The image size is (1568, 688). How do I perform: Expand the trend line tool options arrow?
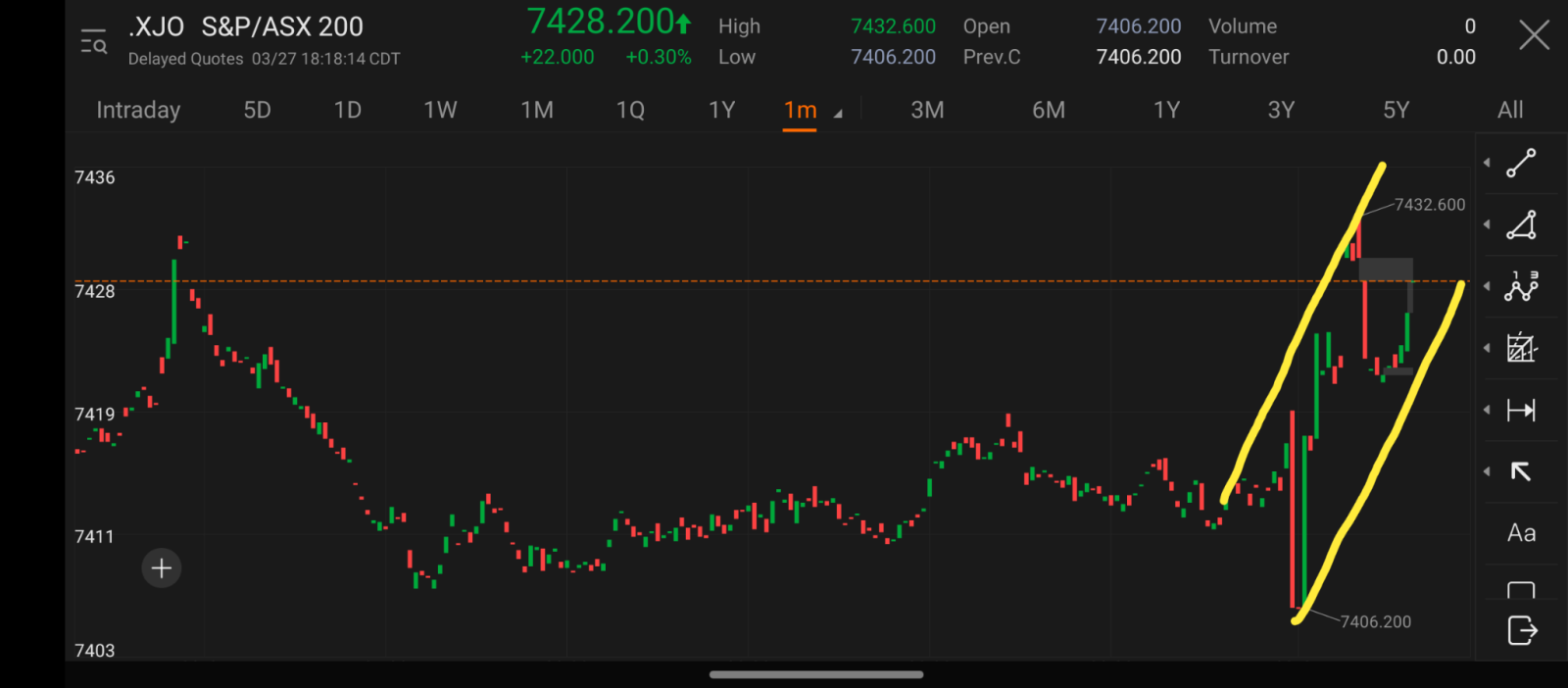point(1487,163)
